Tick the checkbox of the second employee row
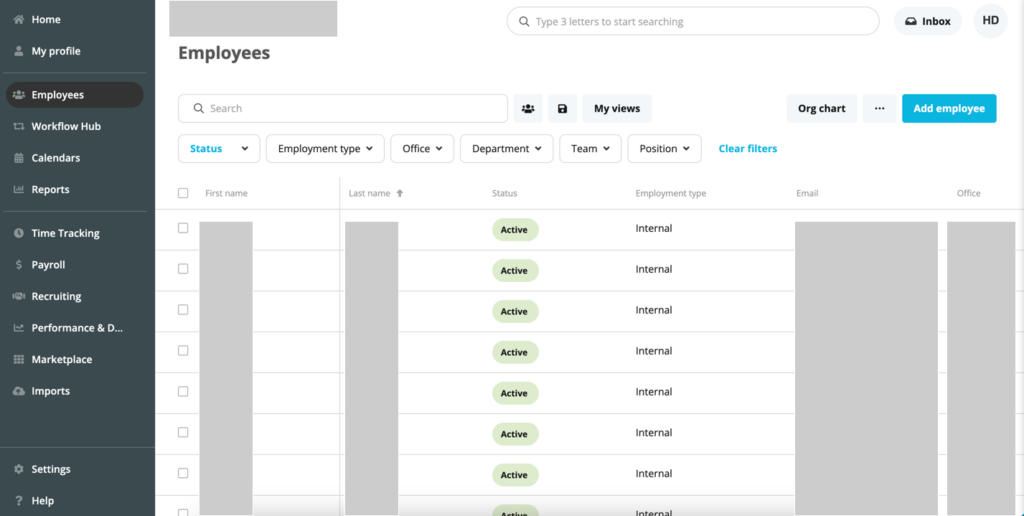The image size is (1024, 516). [183, 269]
